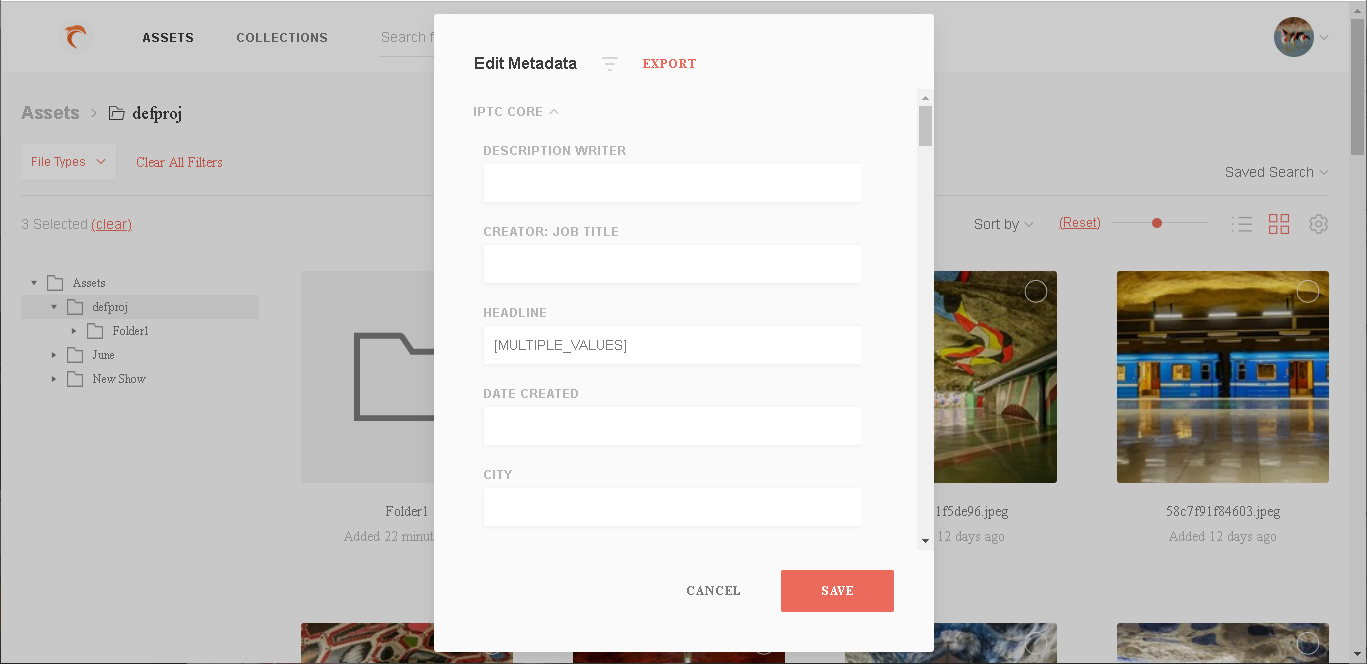
Task: Click the EXPORT link
Action: click(669, 64)
